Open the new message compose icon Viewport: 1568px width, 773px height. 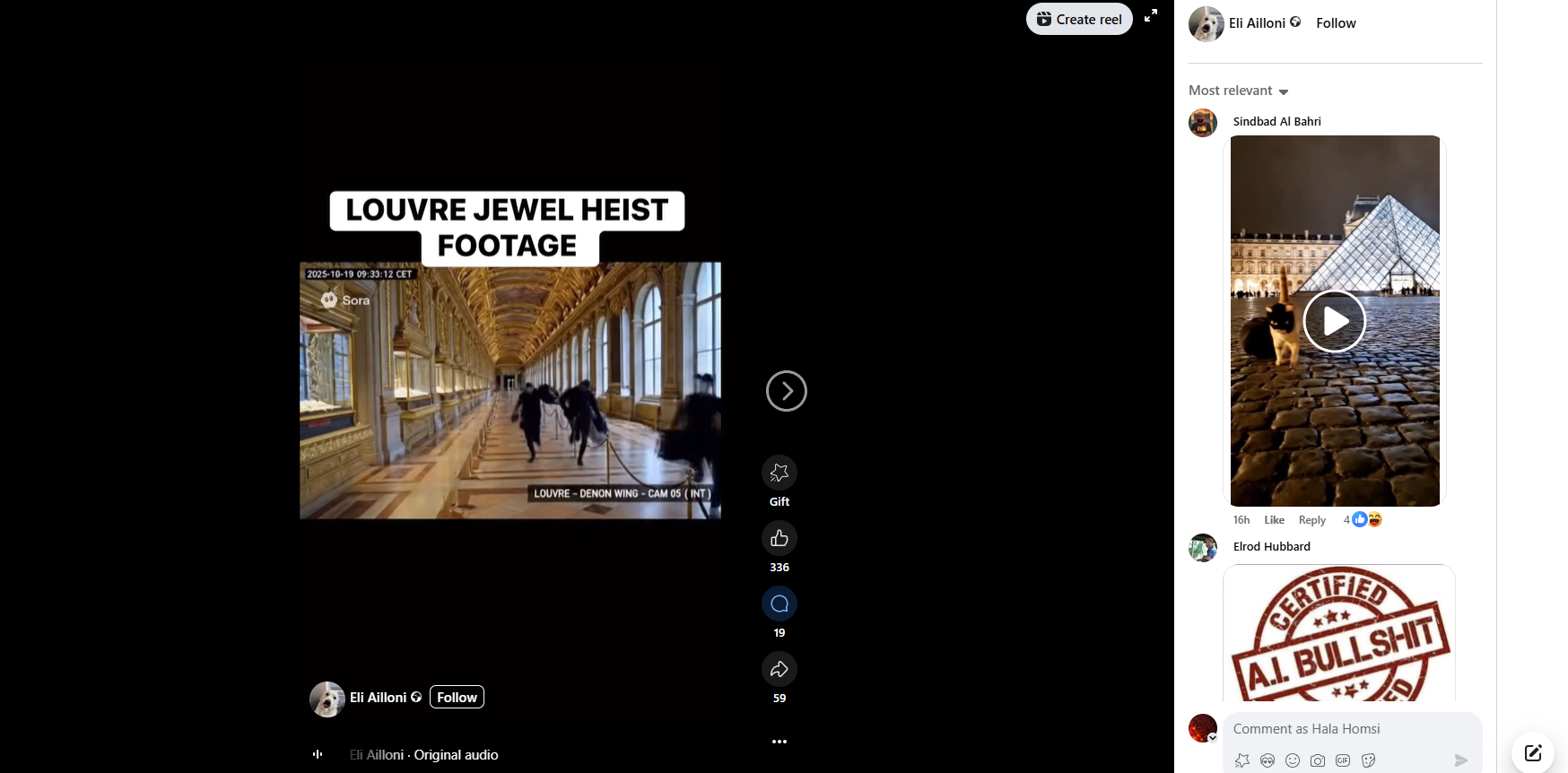1532,752
